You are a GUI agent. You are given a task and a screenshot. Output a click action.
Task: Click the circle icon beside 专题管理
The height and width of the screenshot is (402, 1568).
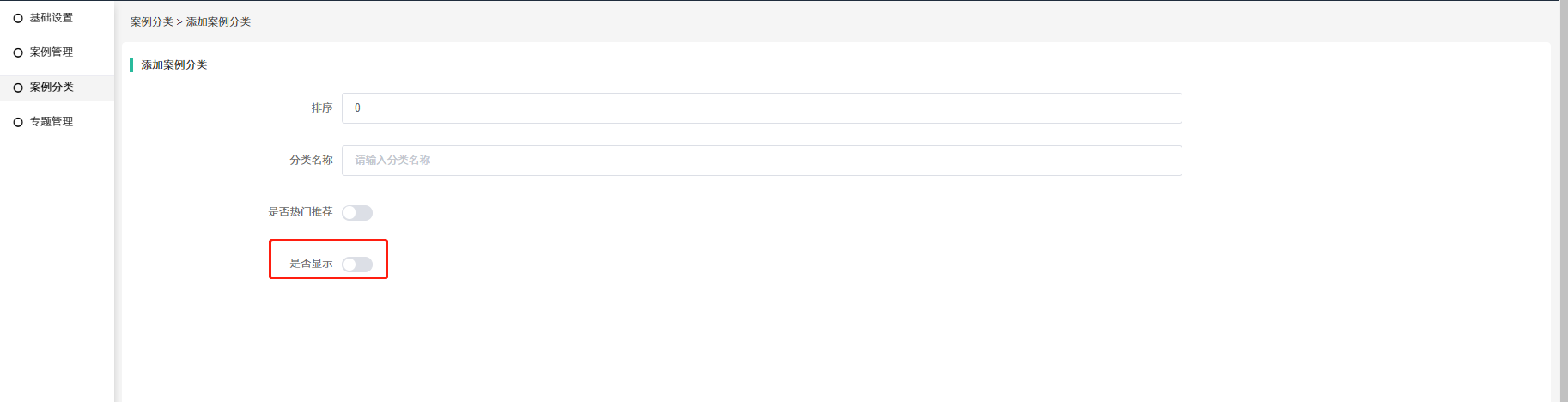(18, 122)
